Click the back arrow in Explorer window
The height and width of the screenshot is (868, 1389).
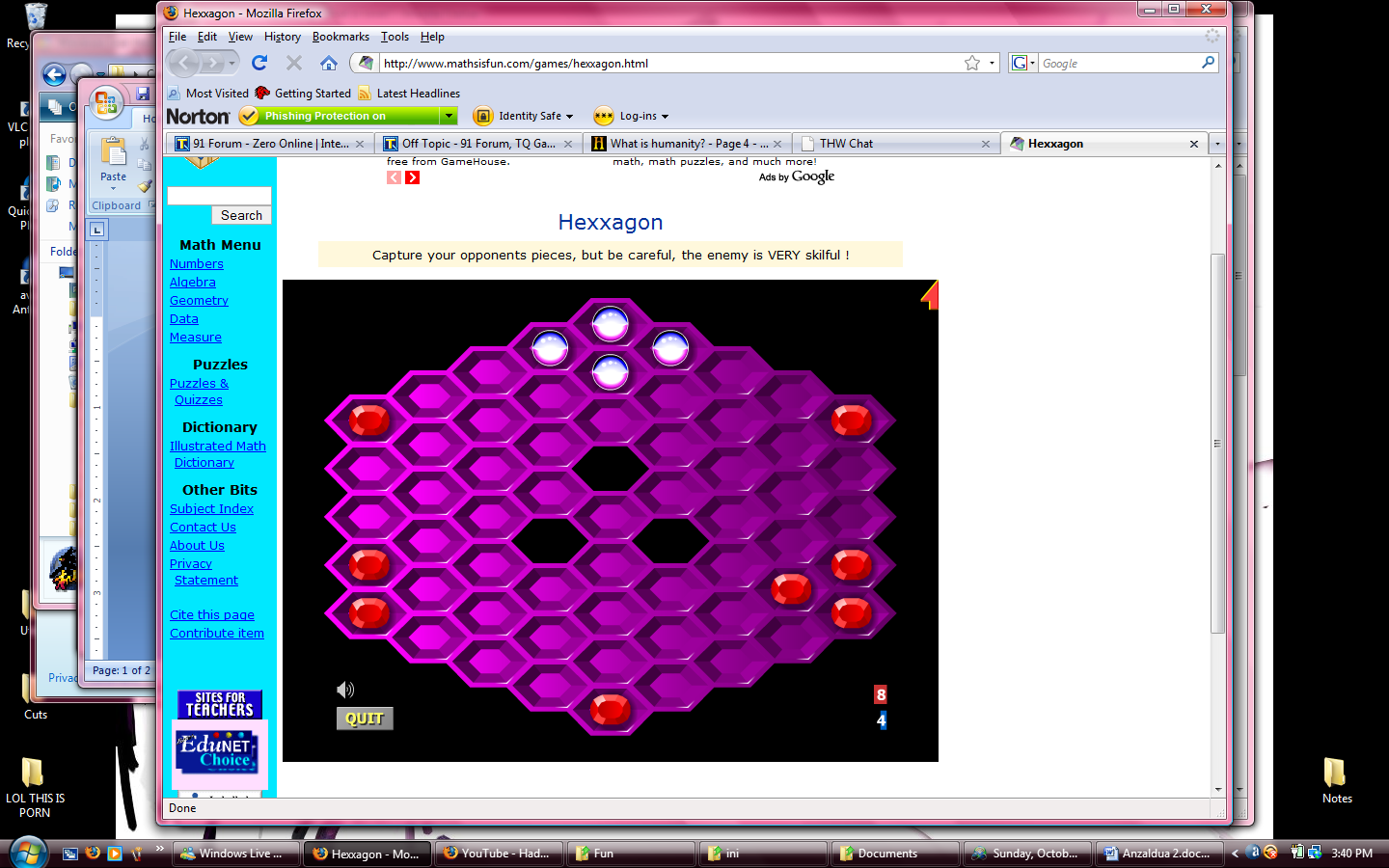point(54,75)
